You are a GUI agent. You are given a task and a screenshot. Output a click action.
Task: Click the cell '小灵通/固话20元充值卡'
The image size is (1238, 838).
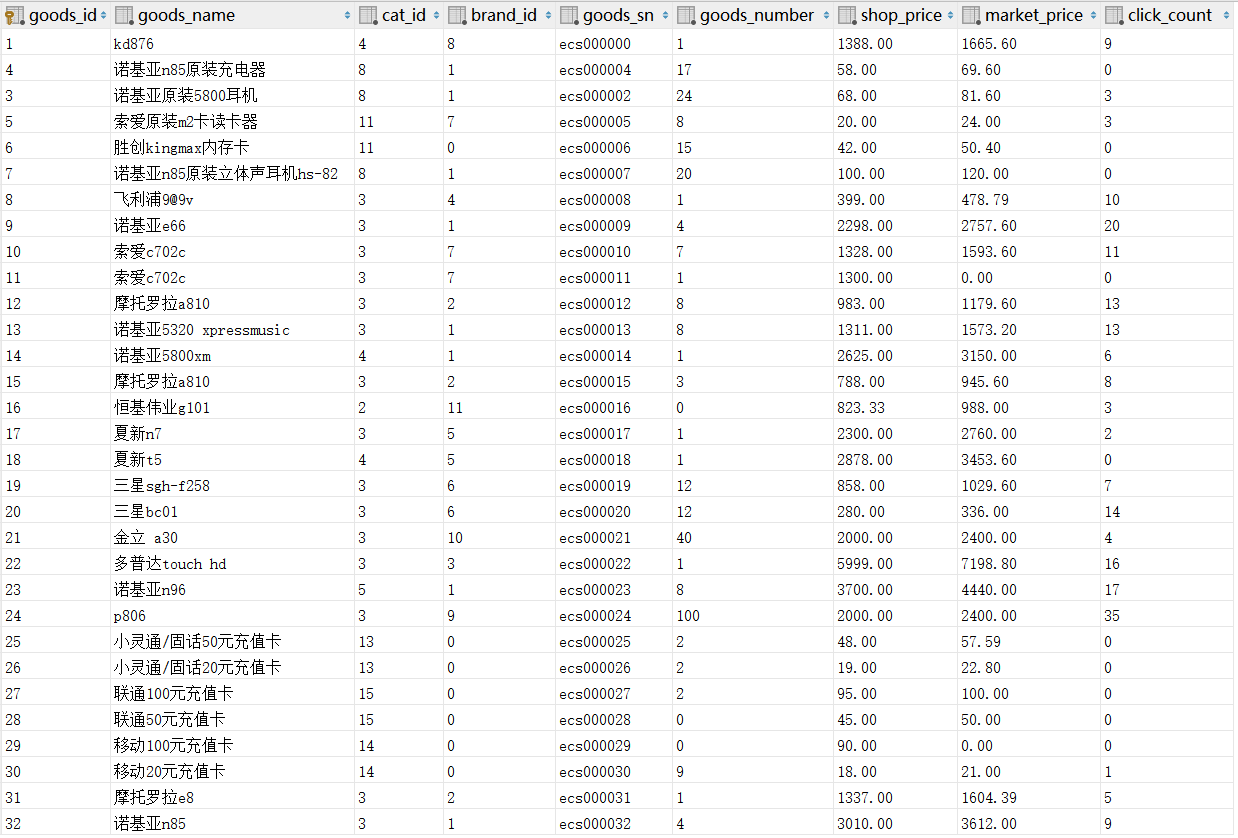[198, 668]
